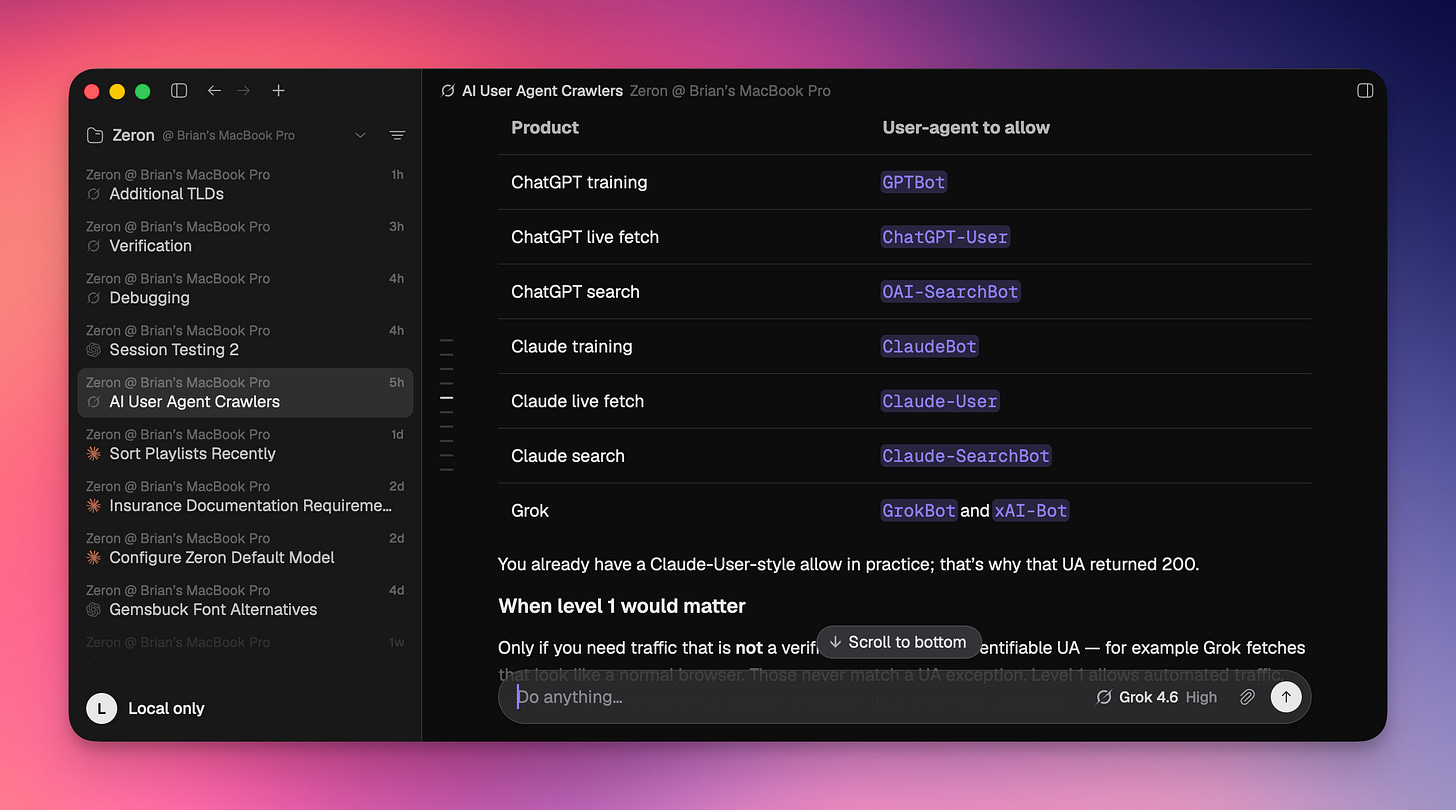Click the When level 1 would matter heading
This screenshot has width=1456, height=810.
(x=622, y=606)
